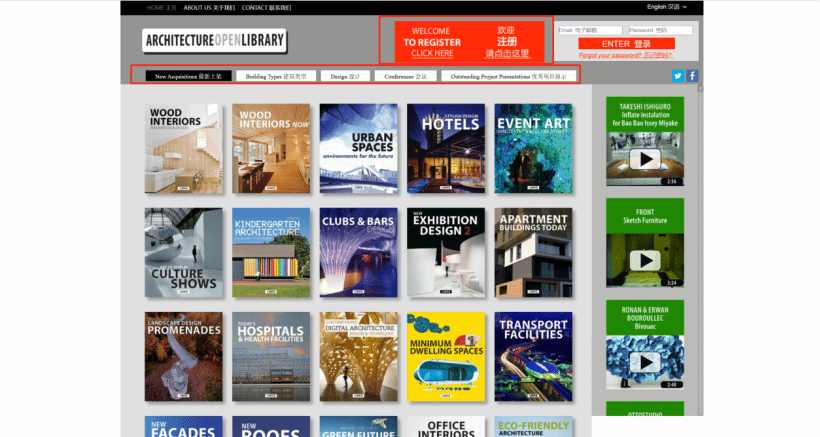820x437 pixels.
Task: Switch to the Design tab
Action: tap(346, 76)
